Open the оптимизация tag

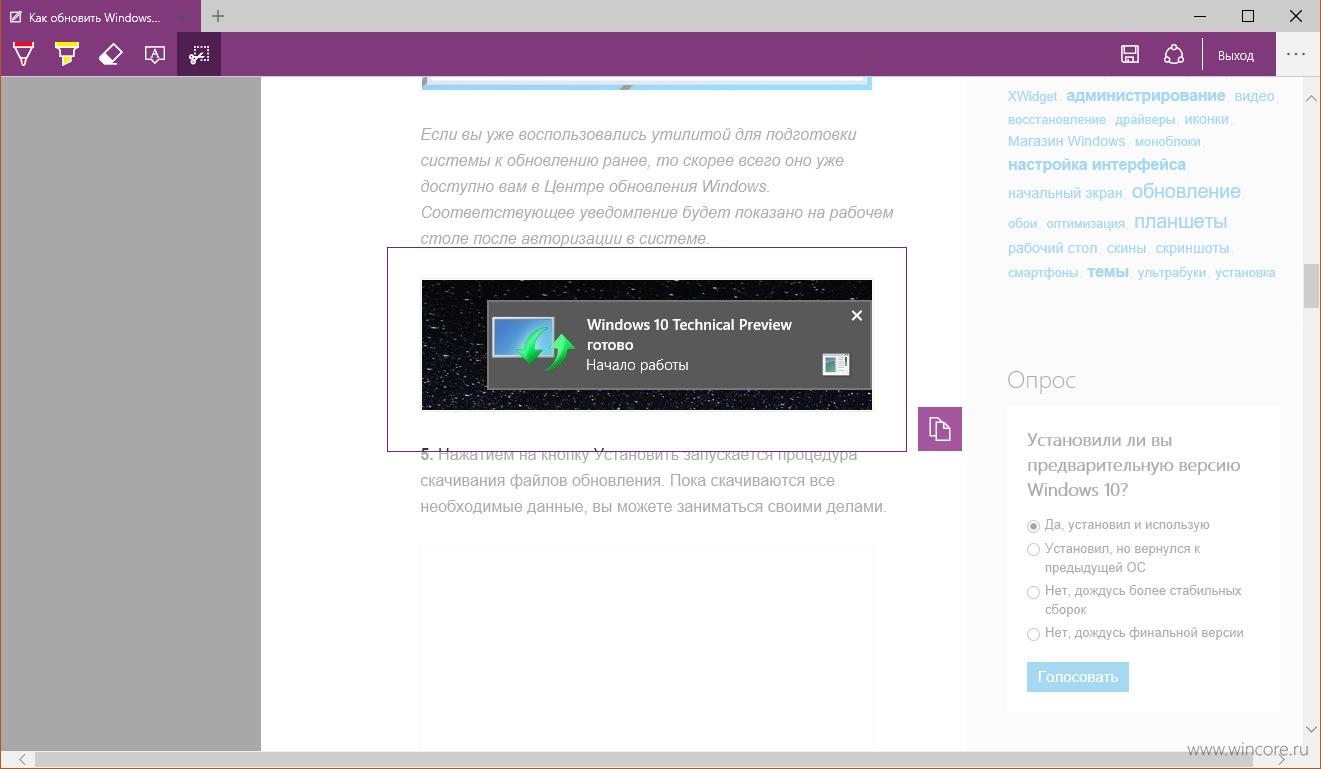point(1085,224)
